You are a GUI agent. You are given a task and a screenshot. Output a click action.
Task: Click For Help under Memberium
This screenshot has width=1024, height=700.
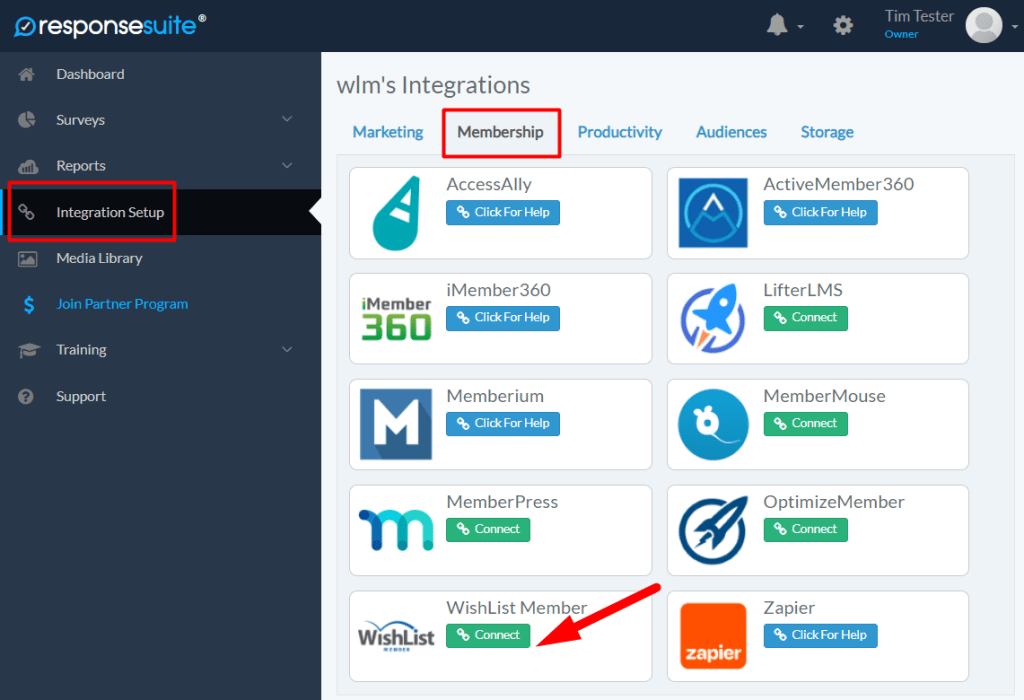tap(503, 424)
